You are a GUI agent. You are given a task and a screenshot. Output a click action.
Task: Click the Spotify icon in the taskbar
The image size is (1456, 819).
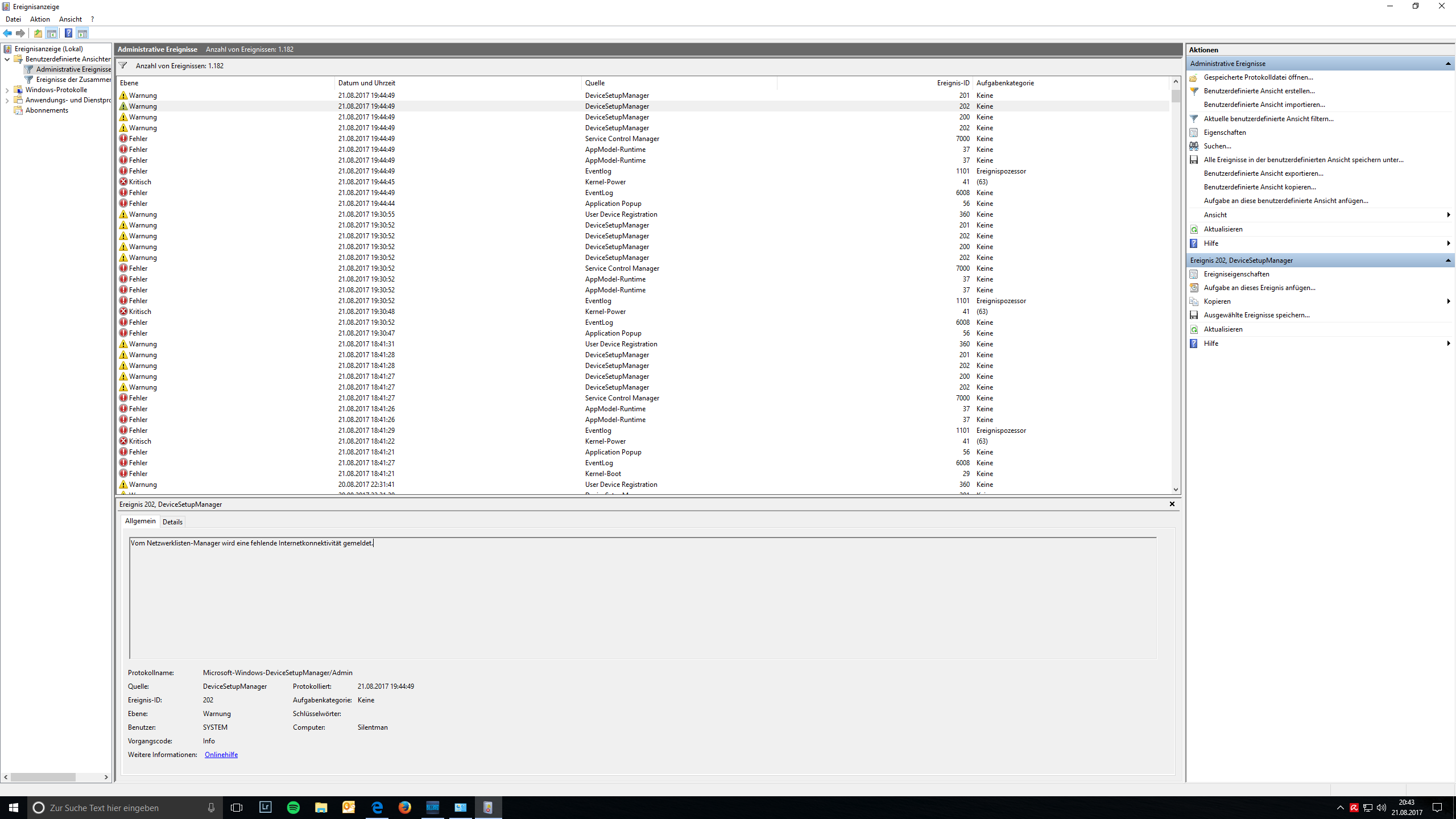[x=293, y=807]
